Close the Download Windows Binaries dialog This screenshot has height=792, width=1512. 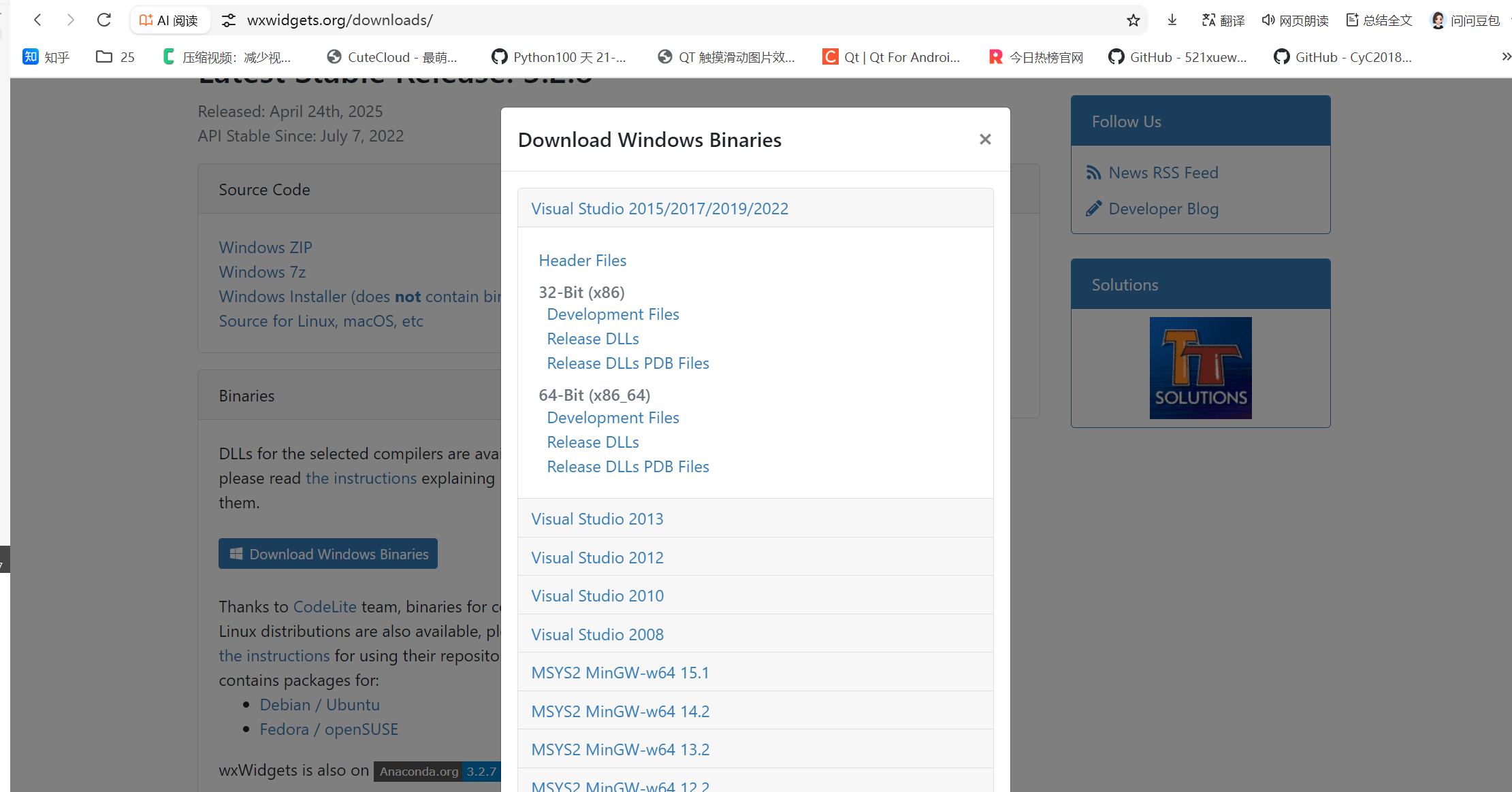pyautogui.click(x=984, y=139)
